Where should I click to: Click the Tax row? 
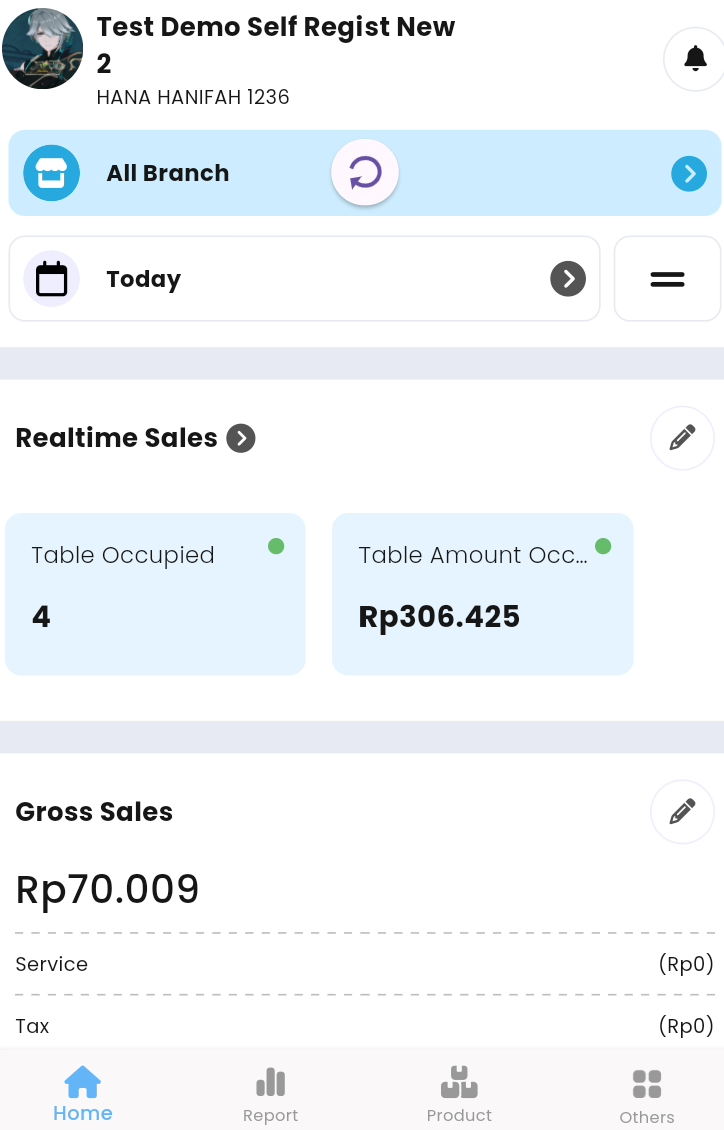tap(365, 1026)
